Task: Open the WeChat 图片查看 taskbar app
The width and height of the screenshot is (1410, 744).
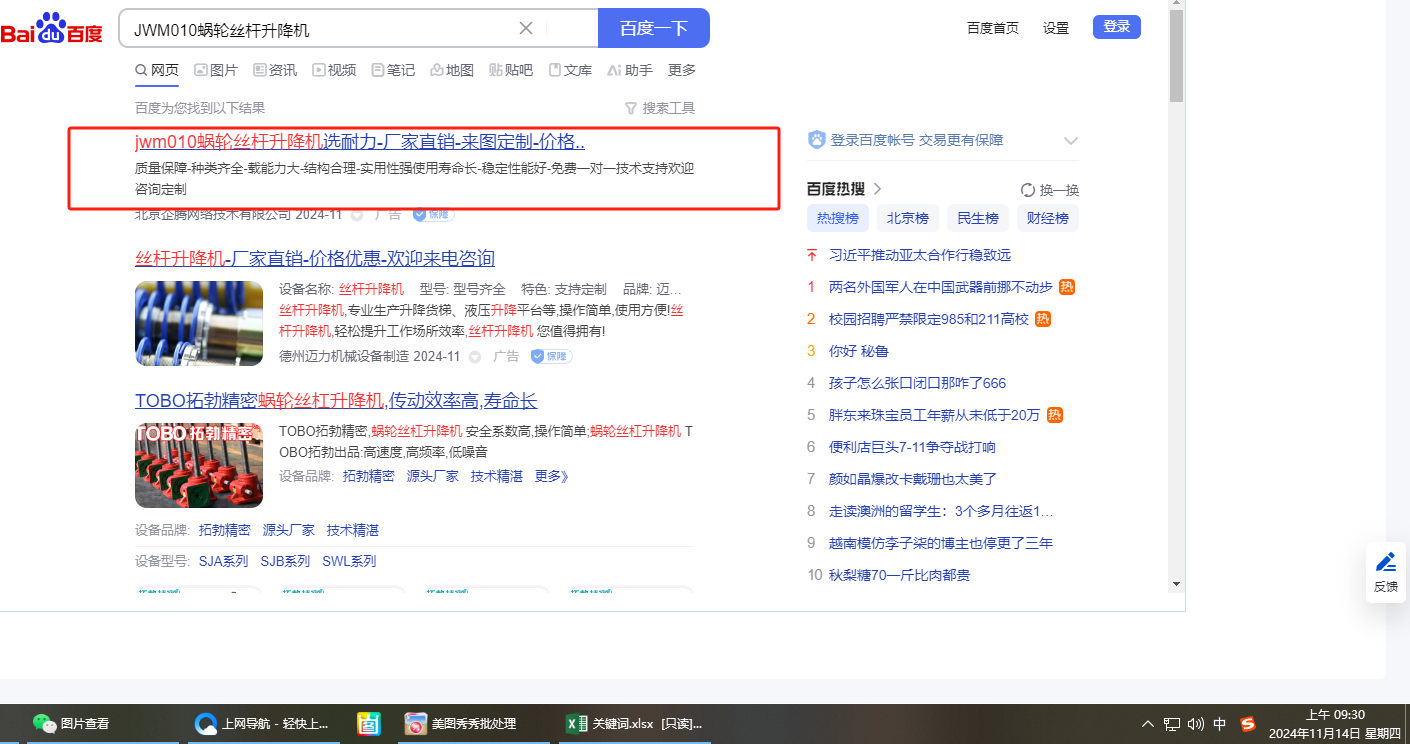Action: [70, 723]
